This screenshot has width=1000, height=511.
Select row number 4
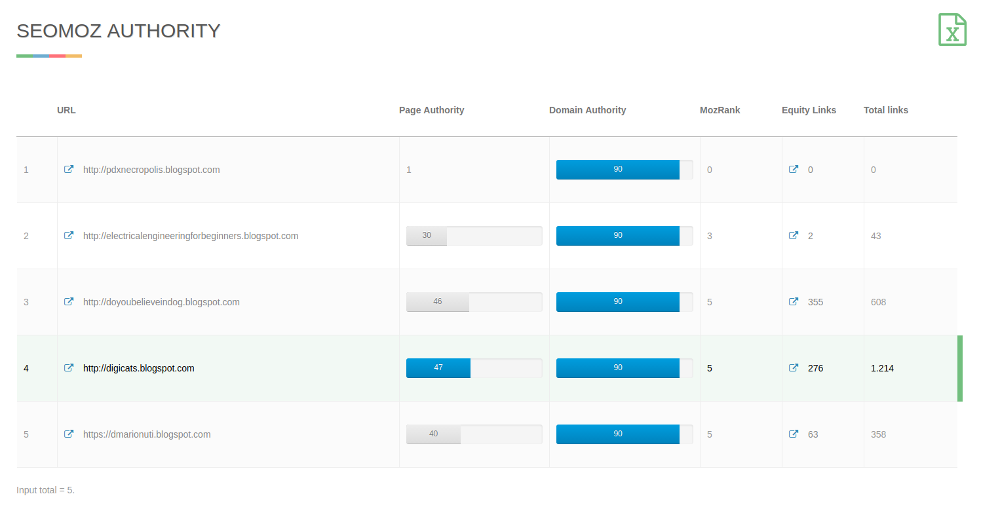click(x=26, y=368)
